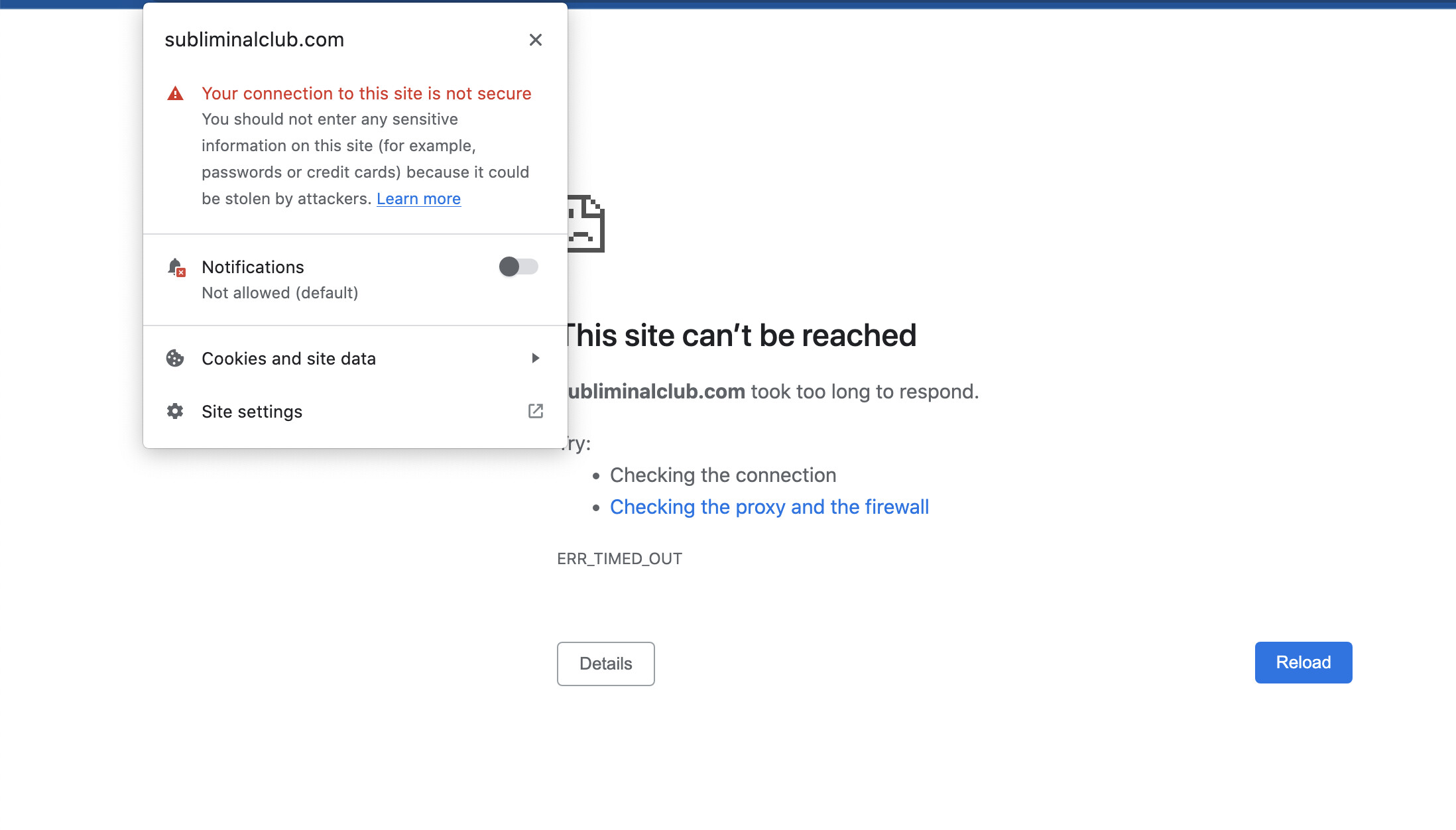Click the Details button
This screenshot has width=1456, height=830.
pyautogui.click(x=605, y=664)
